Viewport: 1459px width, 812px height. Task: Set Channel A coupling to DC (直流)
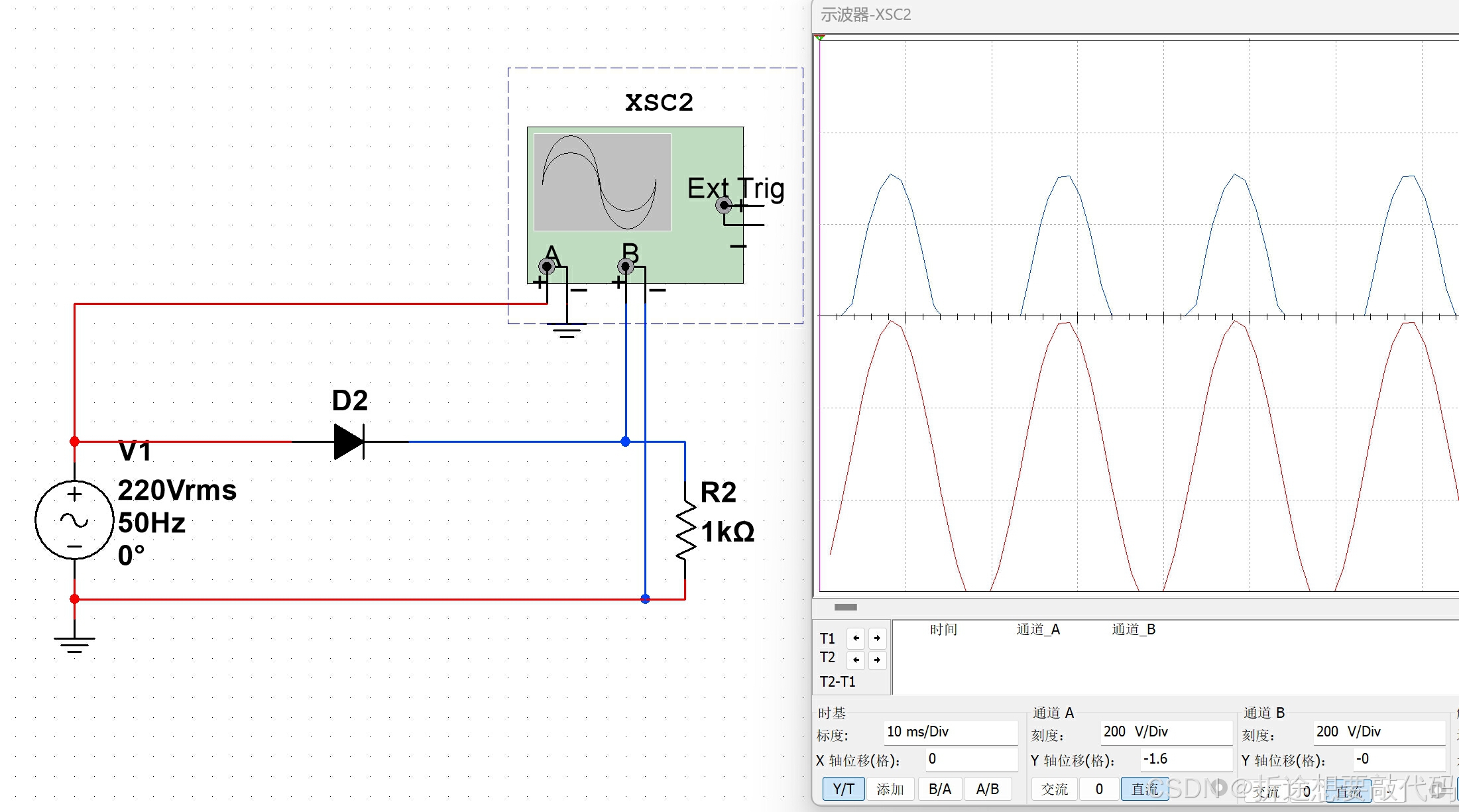pyautogui.click(x=1144, y=789)
